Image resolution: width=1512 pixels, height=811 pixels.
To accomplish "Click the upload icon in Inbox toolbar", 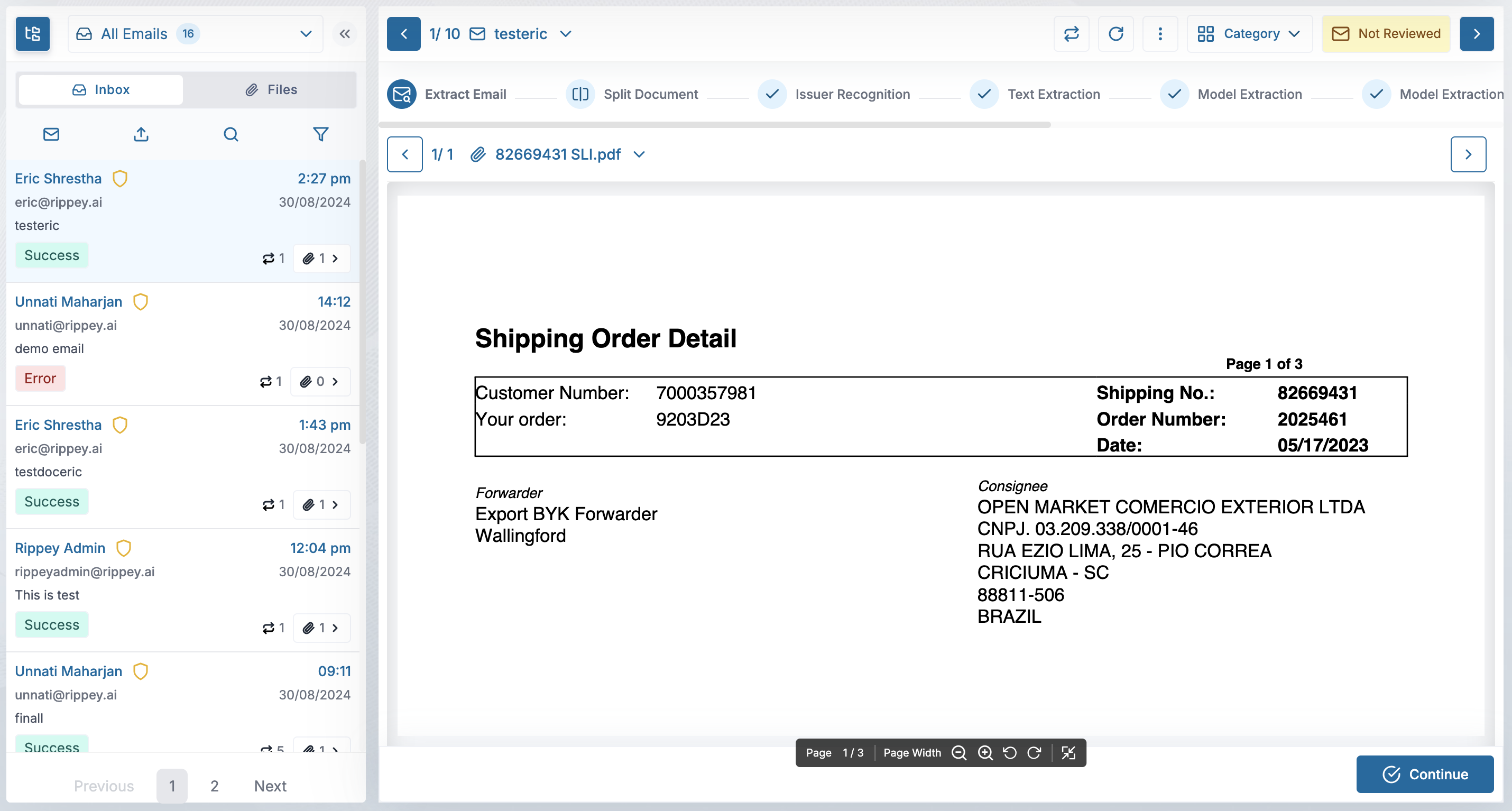I will tap(141, 134).
